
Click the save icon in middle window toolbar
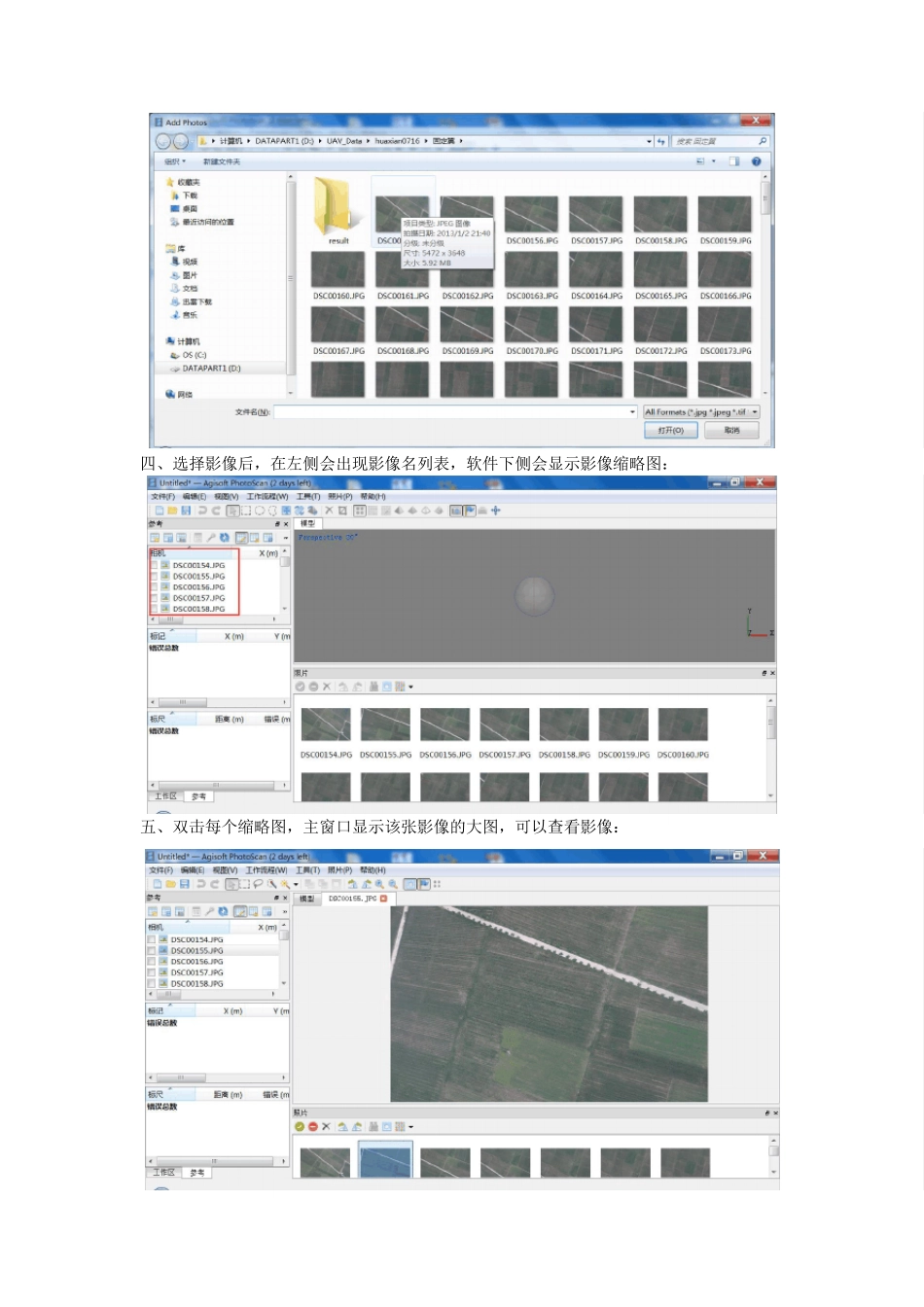[186, 510]
